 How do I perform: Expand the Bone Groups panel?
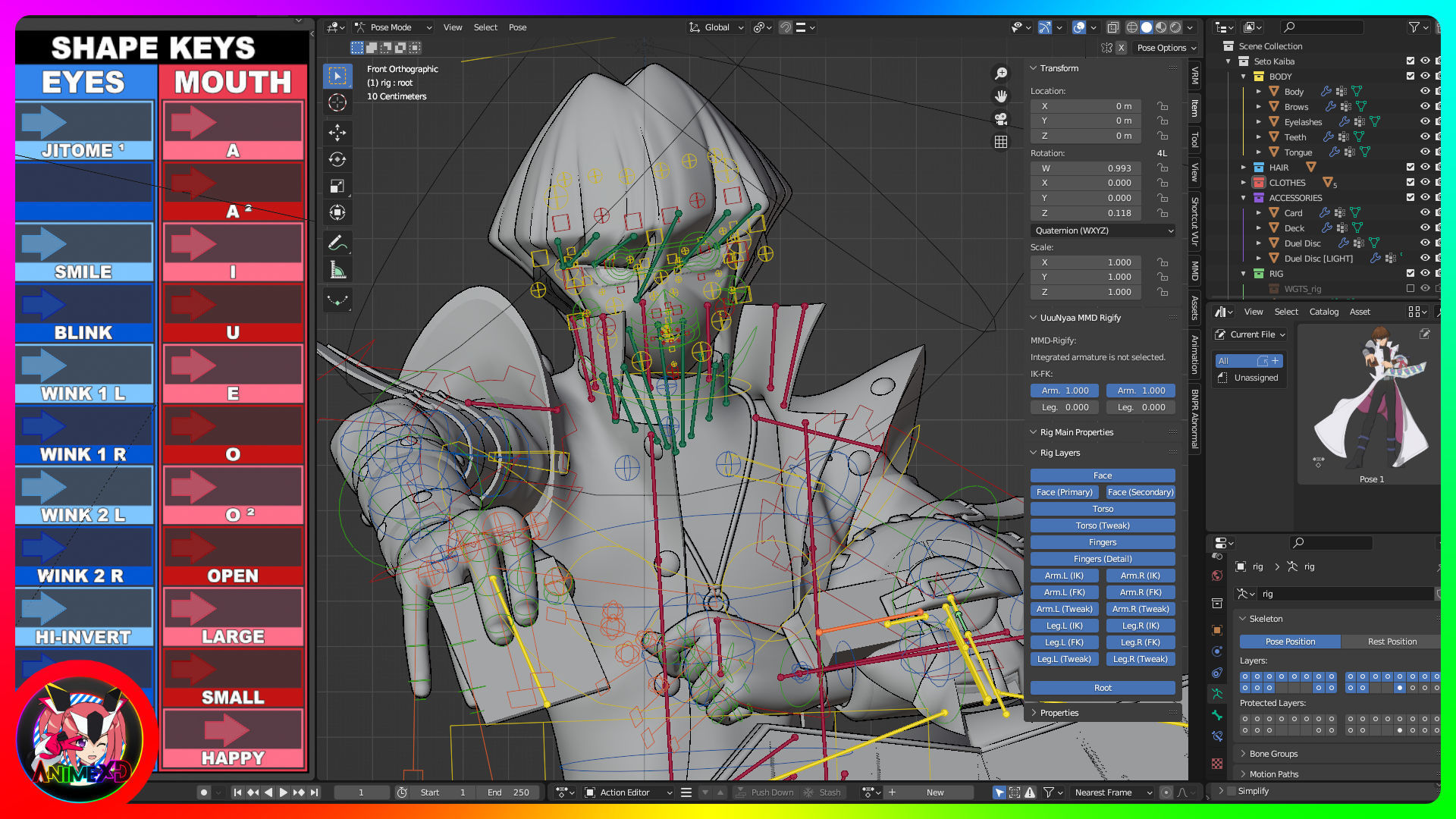tap(1273, 754)
